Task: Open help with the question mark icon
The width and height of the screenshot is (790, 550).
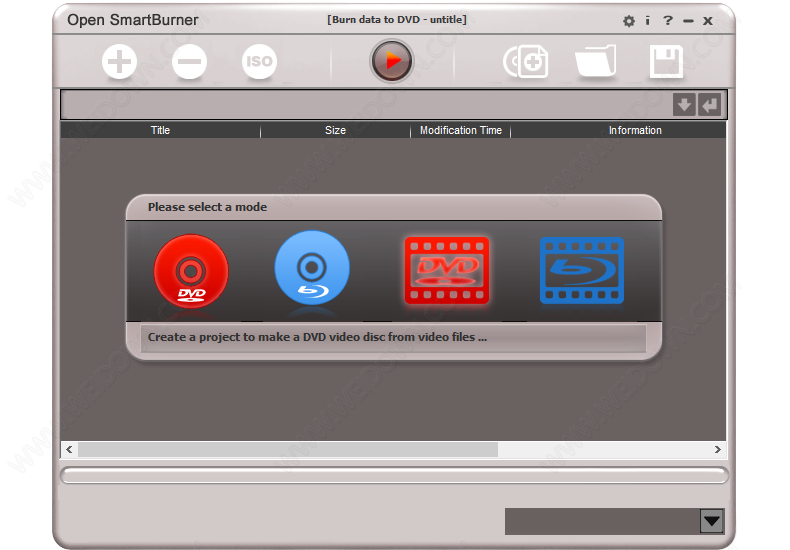Action: click(x=668, y=21)
